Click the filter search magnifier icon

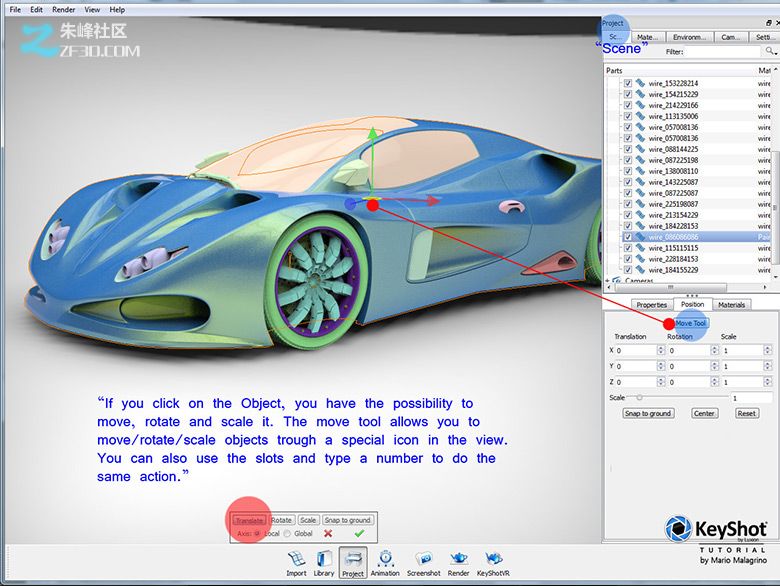coord(771,51)
